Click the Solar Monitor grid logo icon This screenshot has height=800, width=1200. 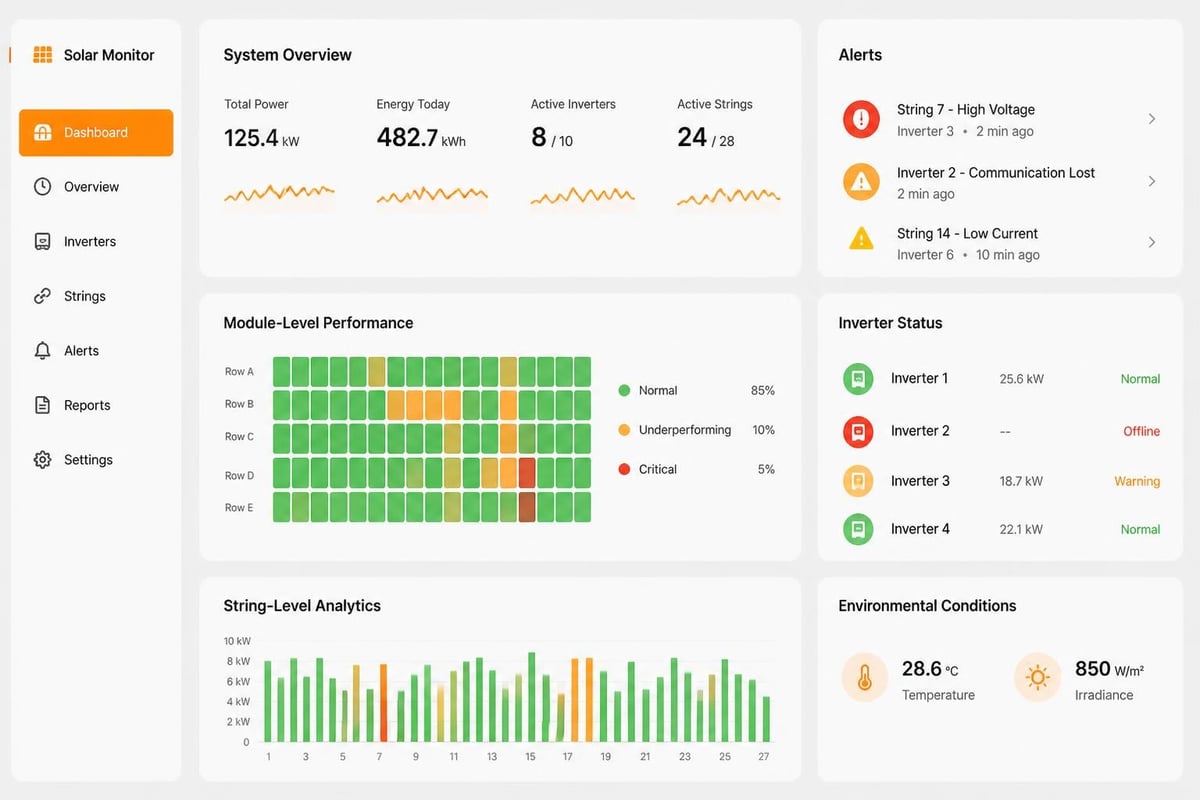tap(42, 55)
